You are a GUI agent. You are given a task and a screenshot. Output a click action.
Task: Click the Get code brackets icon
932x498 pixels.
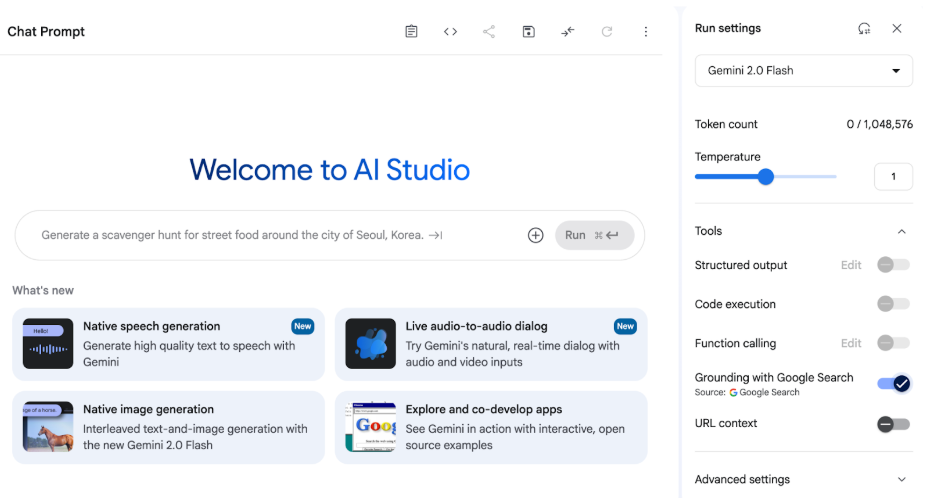(x=451, y=31)
